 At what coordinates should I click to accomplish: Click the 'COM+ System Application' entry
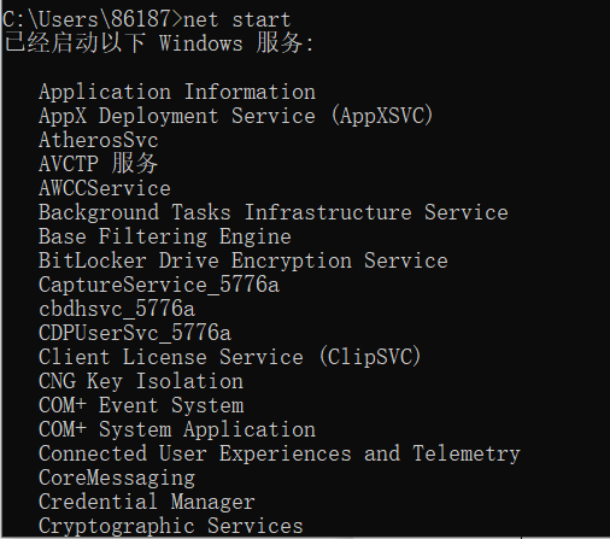(177, 430)
